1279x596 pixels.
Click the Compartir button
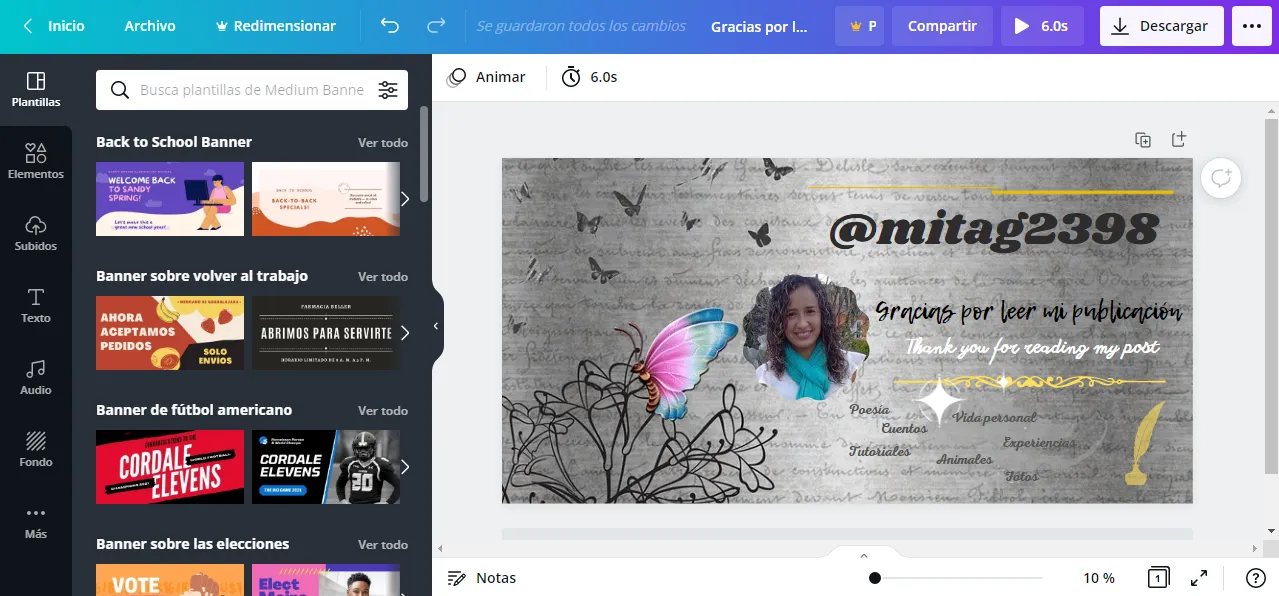942,26
